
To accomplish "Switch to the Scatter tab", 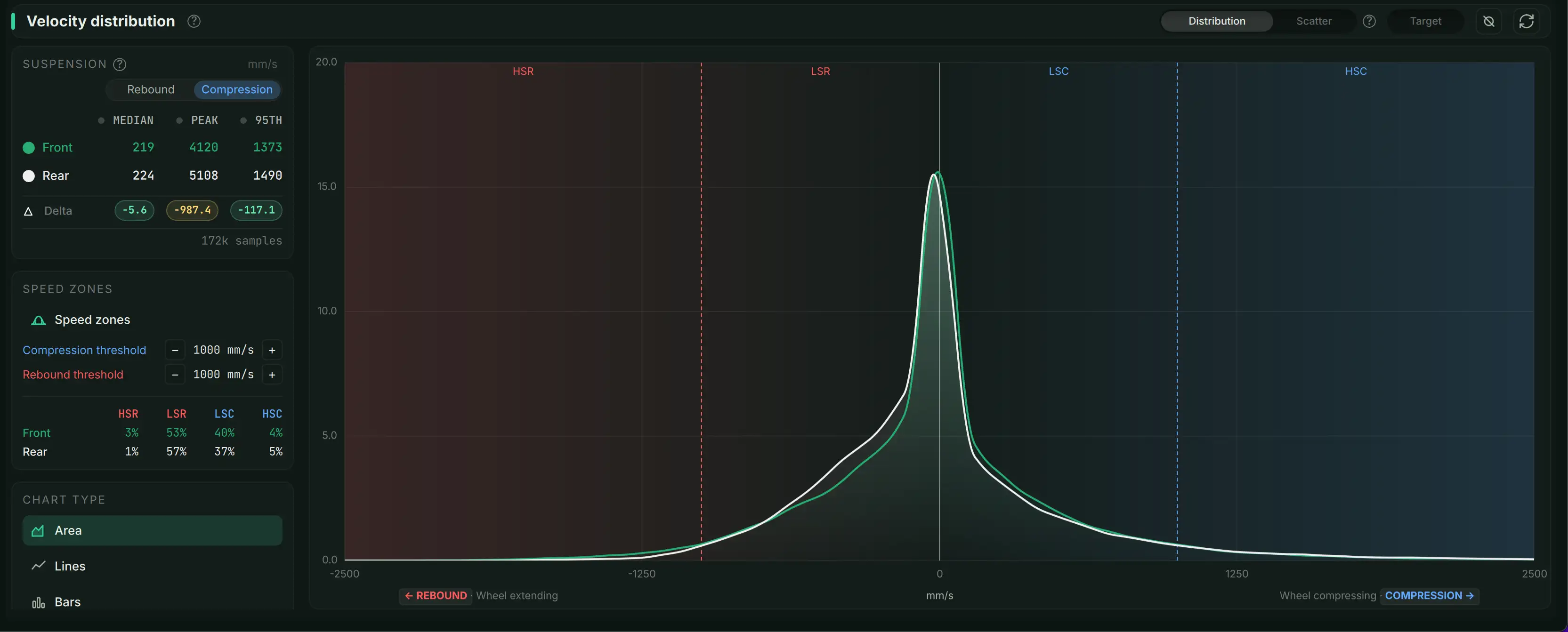I will click(x=1314, y=21).
